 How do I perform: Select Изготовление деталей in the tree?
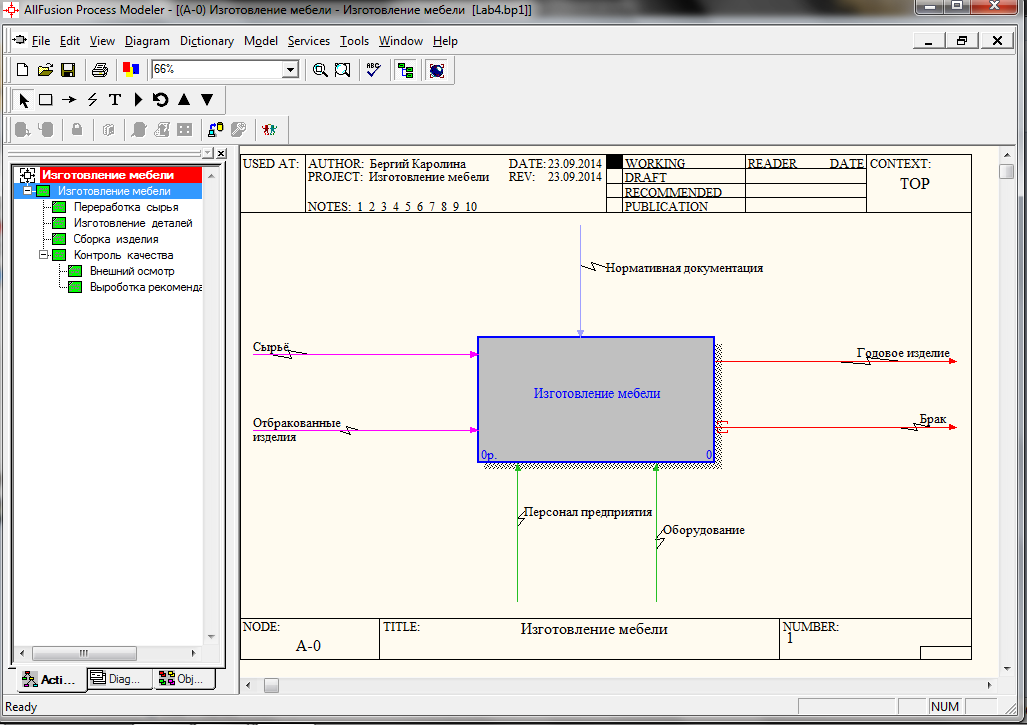(x=133, y=223)
